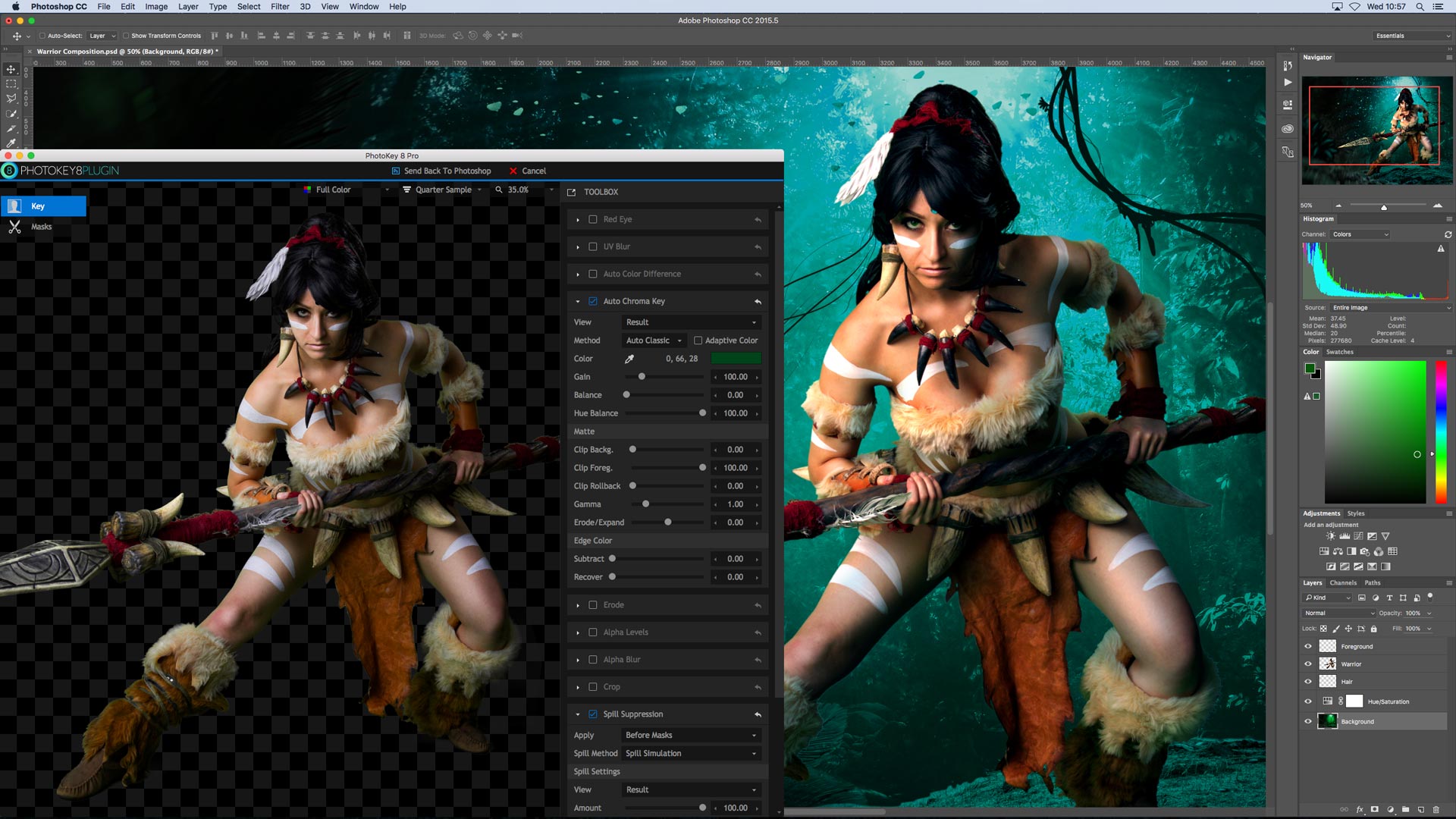The image size is (1456, 819).
Task: Click Send Back To Photoshop
Action: click(x=441, y=171)
